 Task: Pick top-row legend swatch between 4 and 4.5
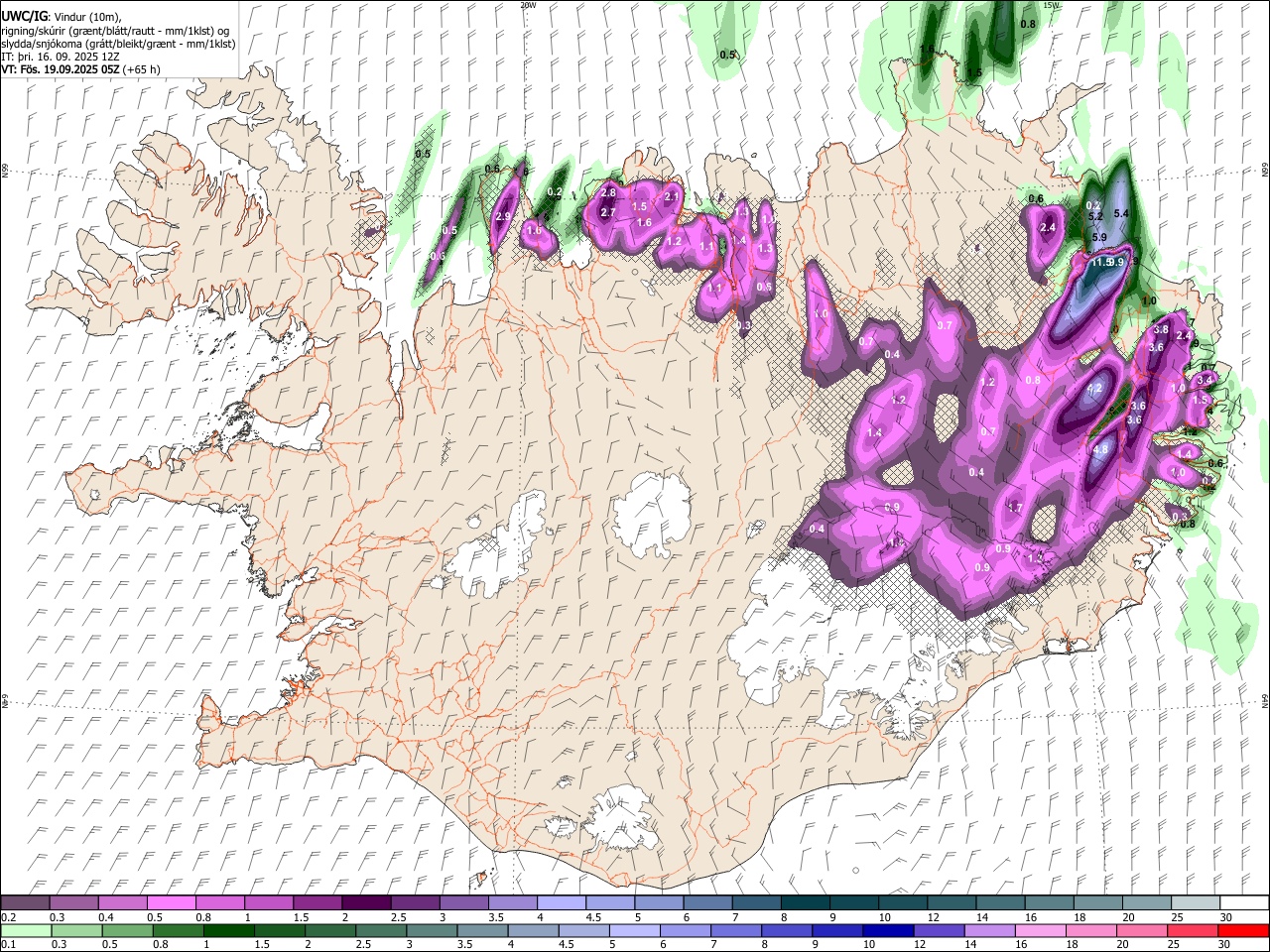pyautogui.click(x=560, y=903)
